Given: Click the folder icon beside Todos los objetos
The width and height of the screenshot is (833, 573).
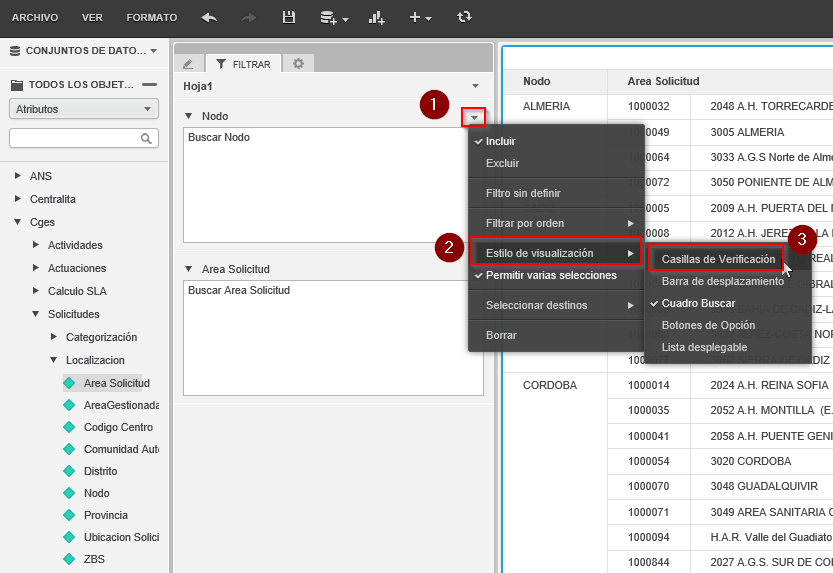Looking at the screenshot, I should point(17,85).
